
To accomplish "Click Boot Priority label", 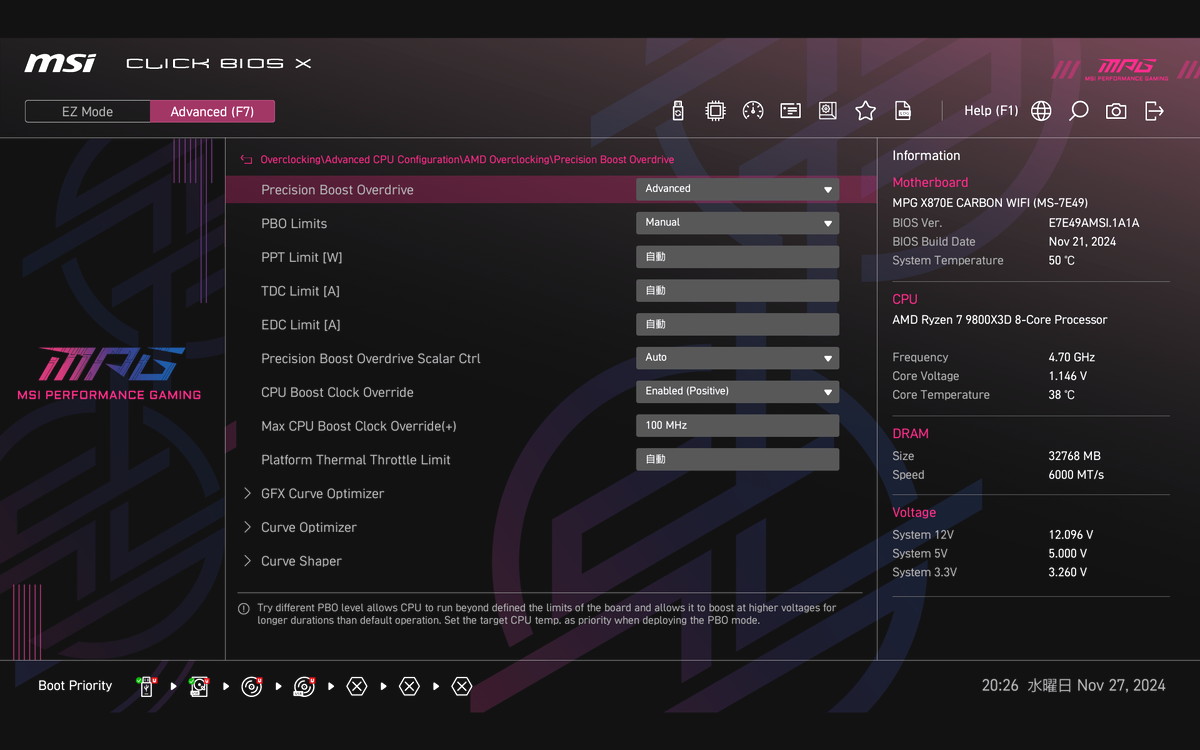I will (75, 686).
